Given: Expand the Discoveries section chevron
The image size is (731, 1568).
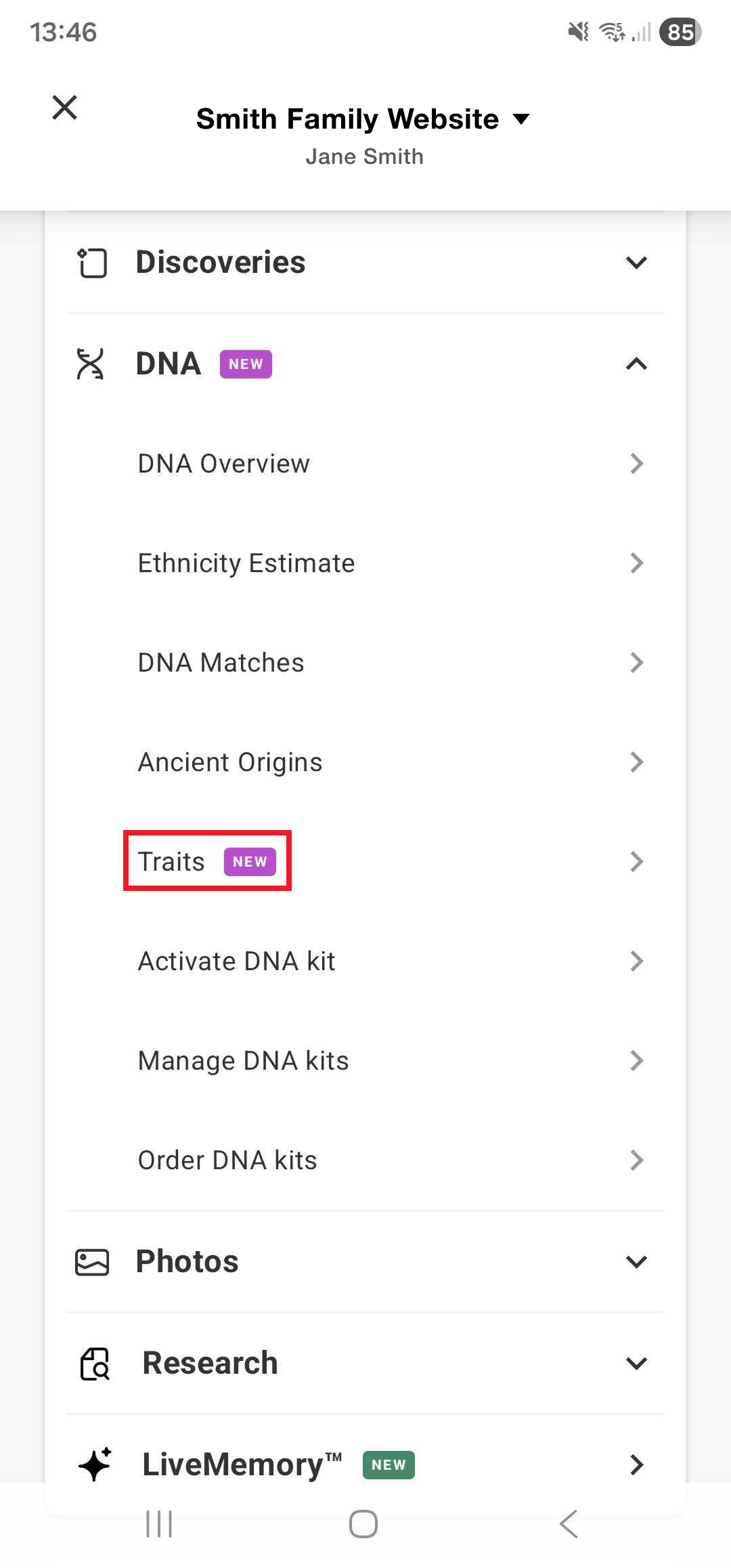Looking at the screenshot, I should (x=636, y=263).
